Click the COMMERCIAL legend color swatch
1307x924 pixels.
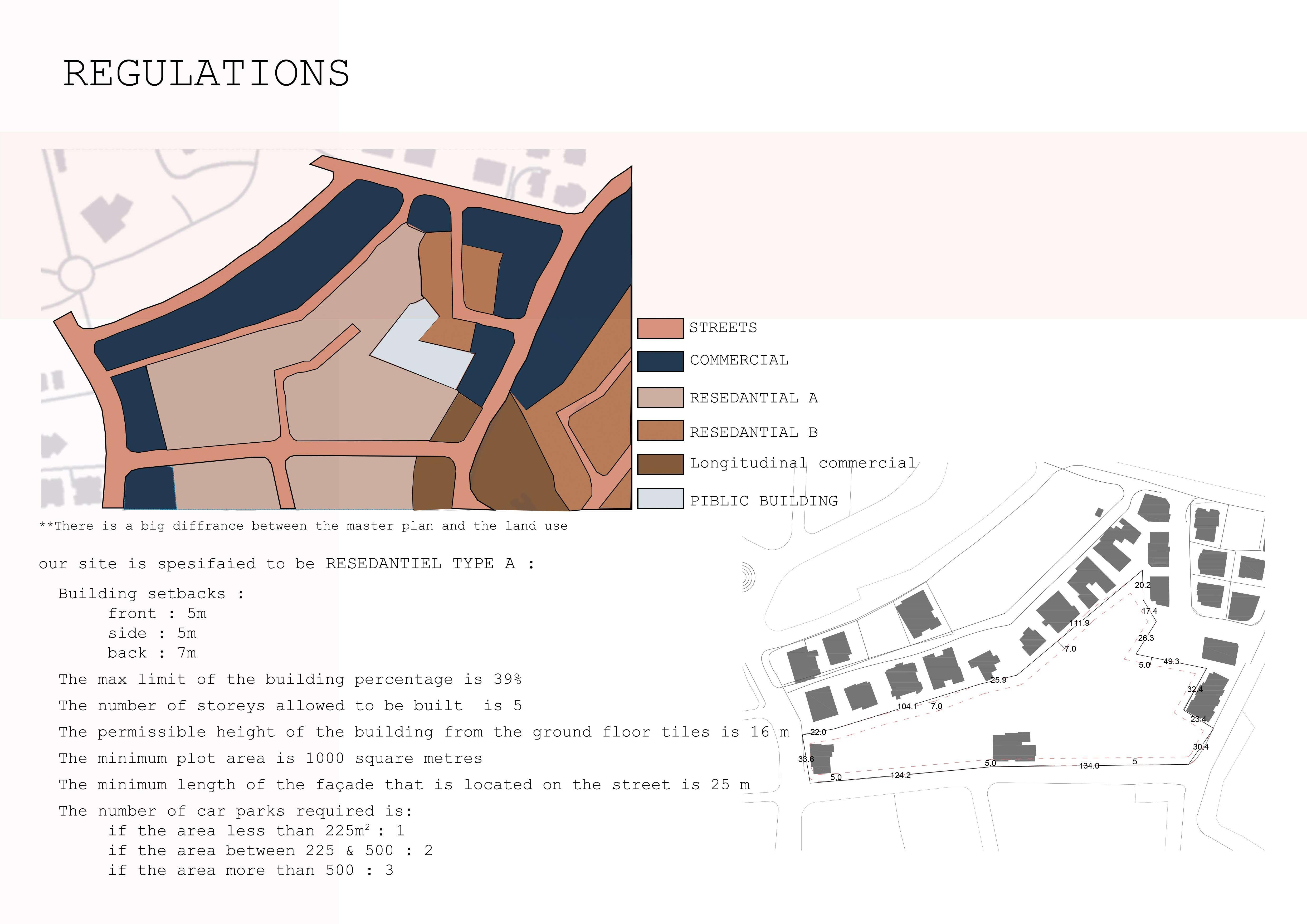(660, 361)
